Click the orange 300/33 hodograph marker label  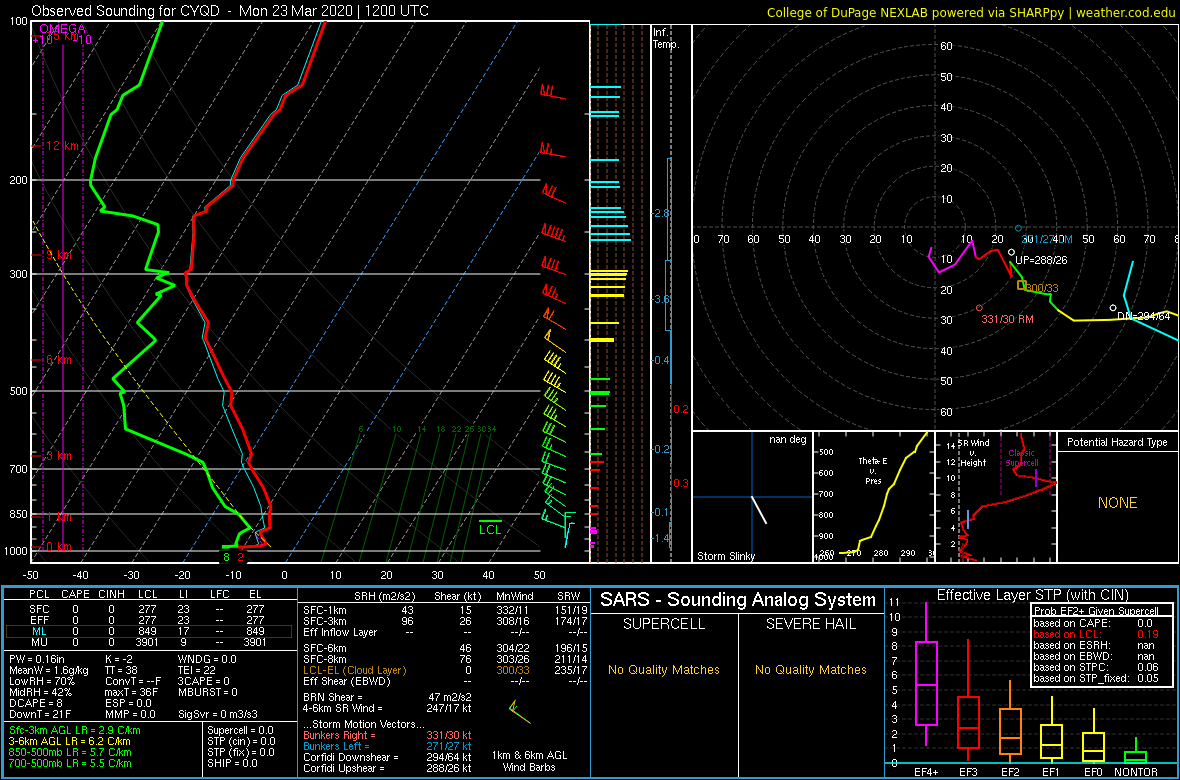(1042, 288)
